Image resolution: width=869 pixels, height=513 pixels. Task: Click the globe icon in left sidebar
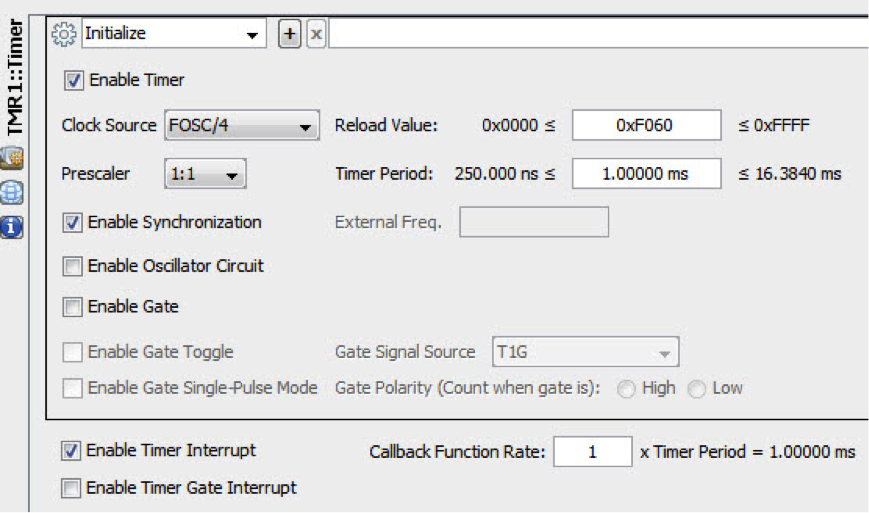tap(14, 192)
